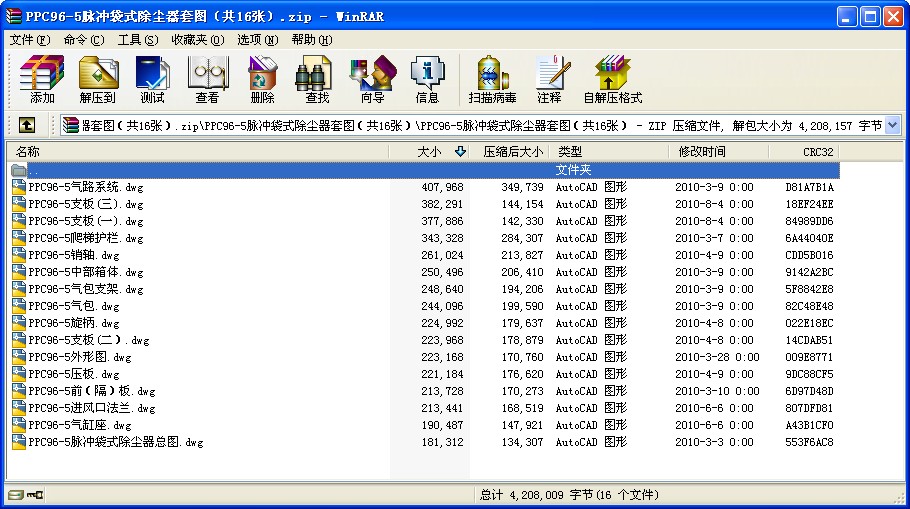Open the 选项(N) menu

click(257, 39)
